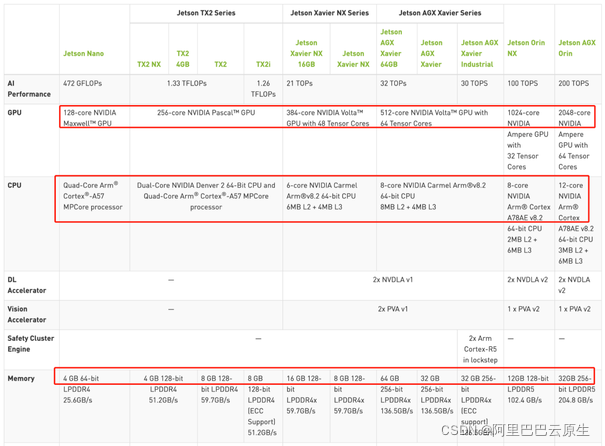Screen dimensions: 605x446
Task: Open the TX2 4GB link
Action: pos(183,59)
